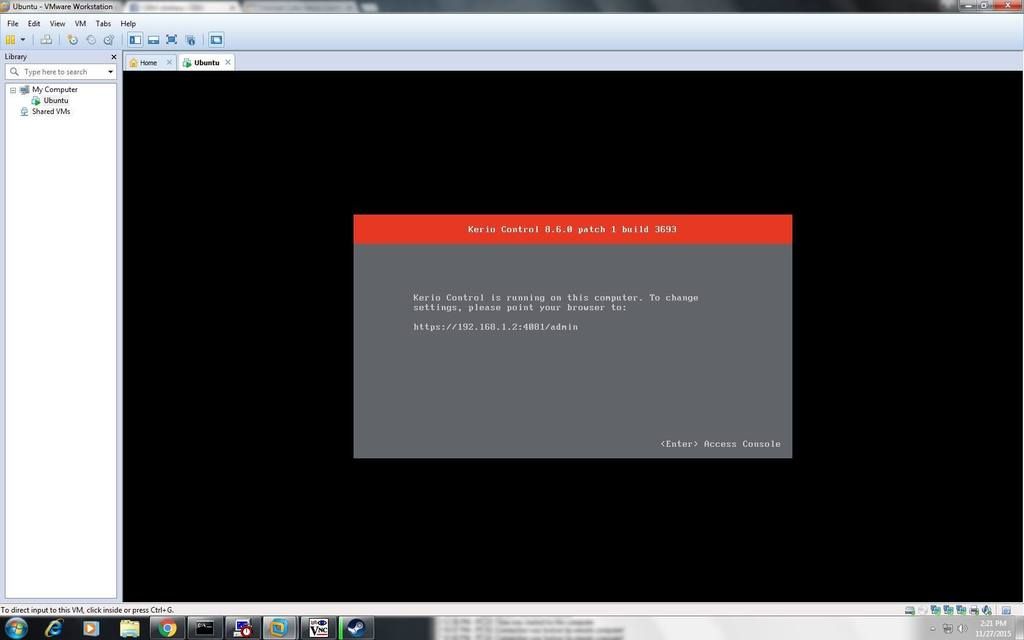Open the message log status icon
Image resolution: width=1024 pixels, height=640 pixels.
point(1006,610)
